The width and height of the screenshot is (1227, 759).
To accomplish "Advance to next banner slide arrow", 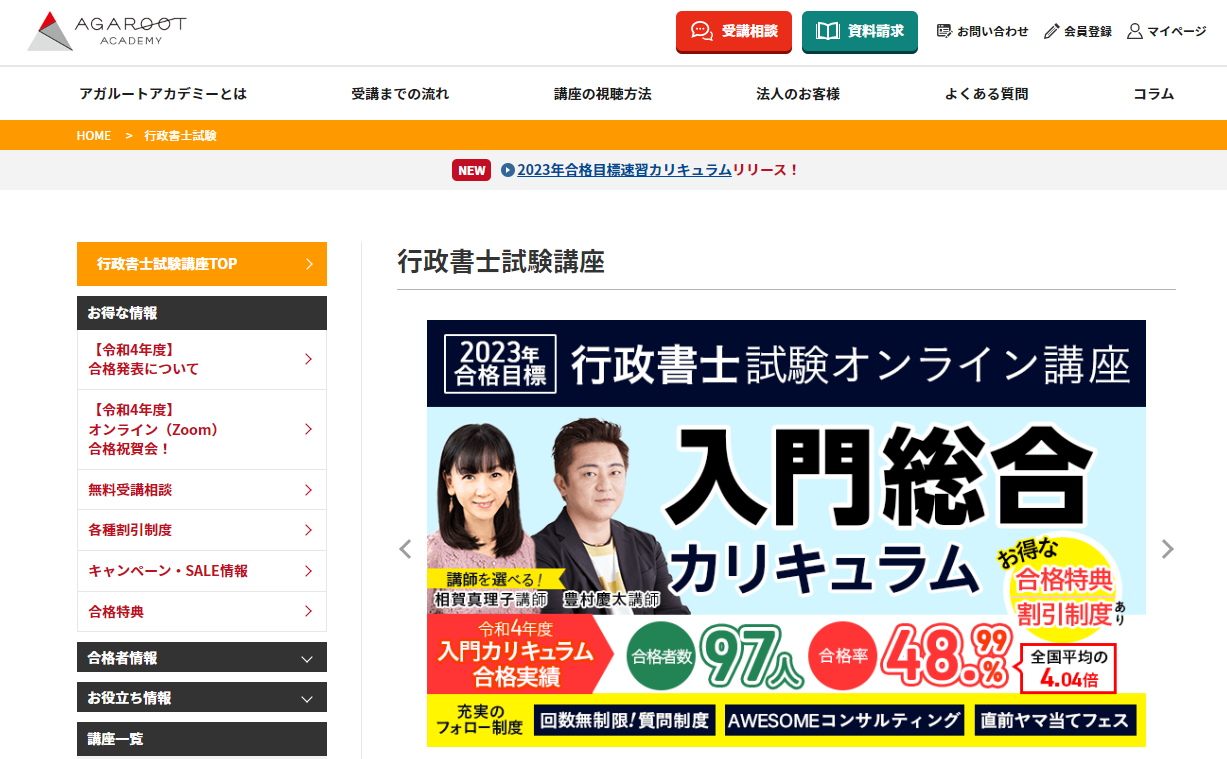I will (1167, 549).
